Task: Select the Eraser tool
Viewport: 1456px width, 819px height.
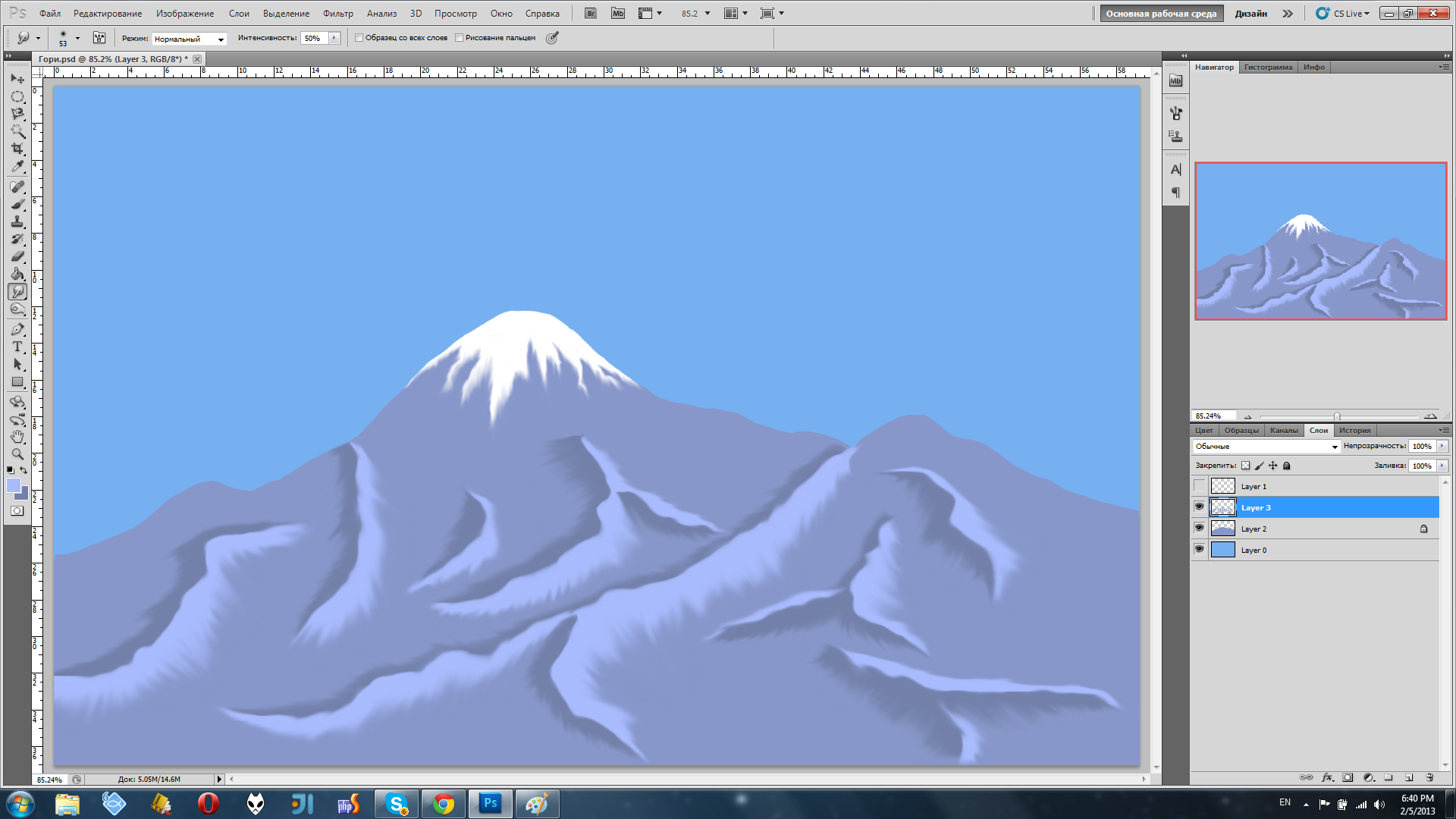Action: tap(17, 256)
